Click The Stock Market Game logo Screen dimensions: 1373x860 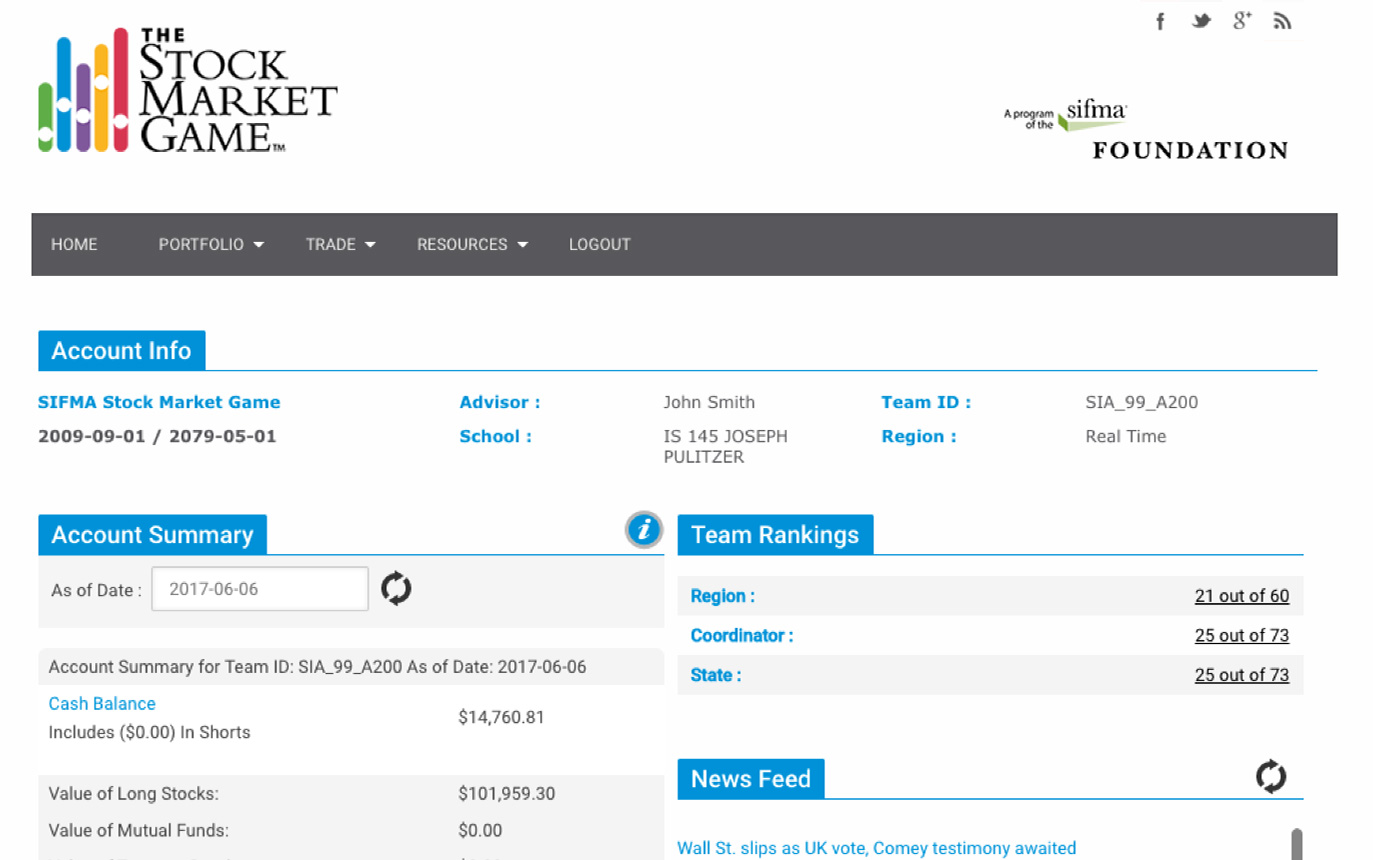[188, 91]
